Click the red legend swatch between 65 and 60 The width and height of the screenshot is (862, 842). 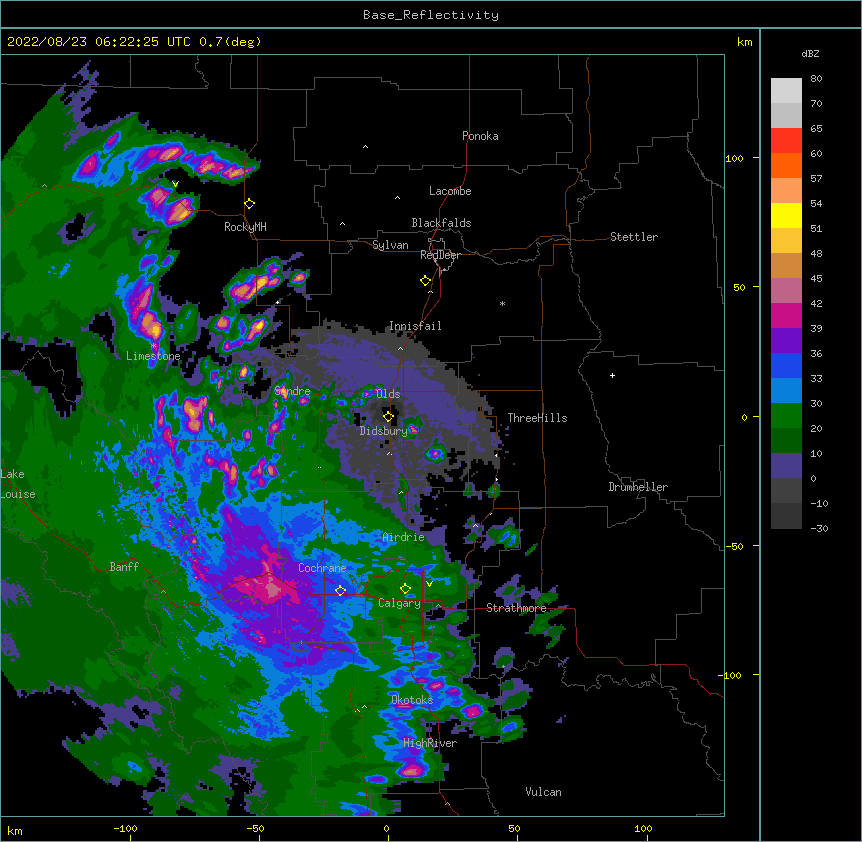786,140
